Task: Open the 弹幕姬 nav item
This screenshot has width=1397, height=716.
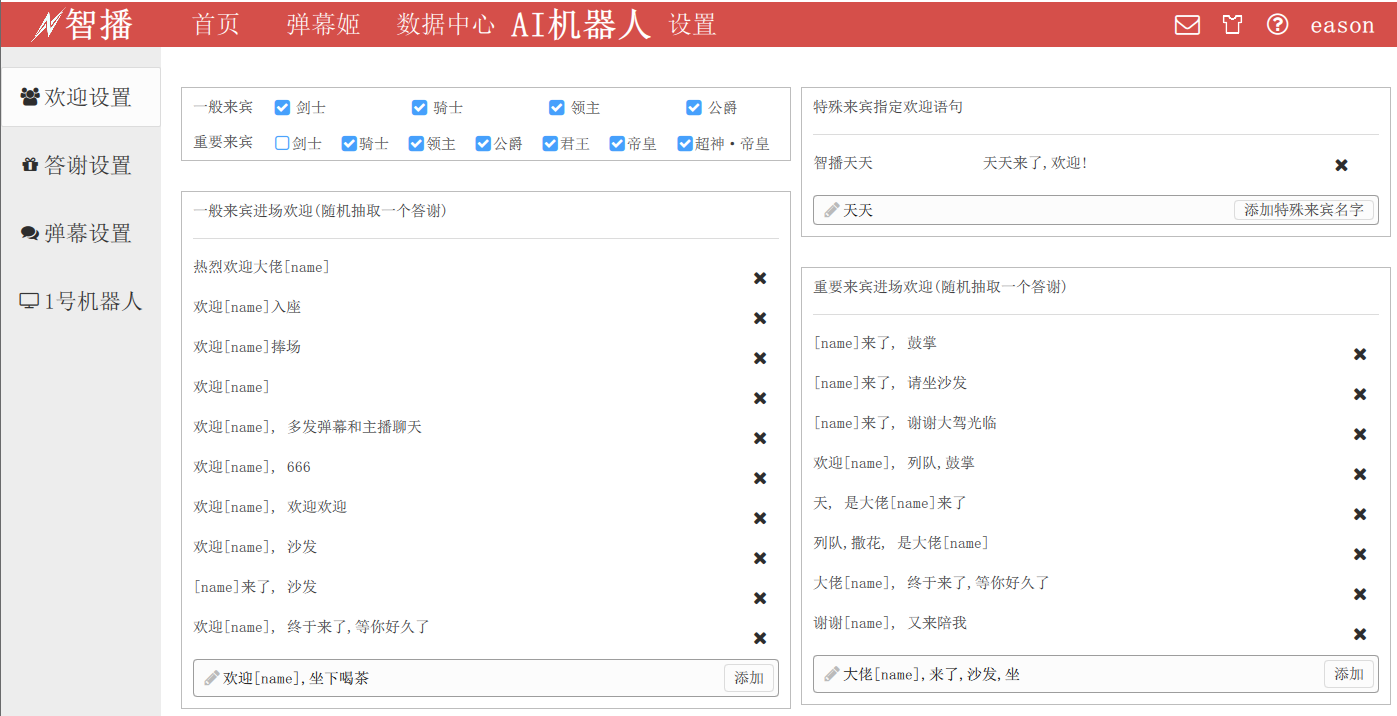Action: tap(323, 25)
